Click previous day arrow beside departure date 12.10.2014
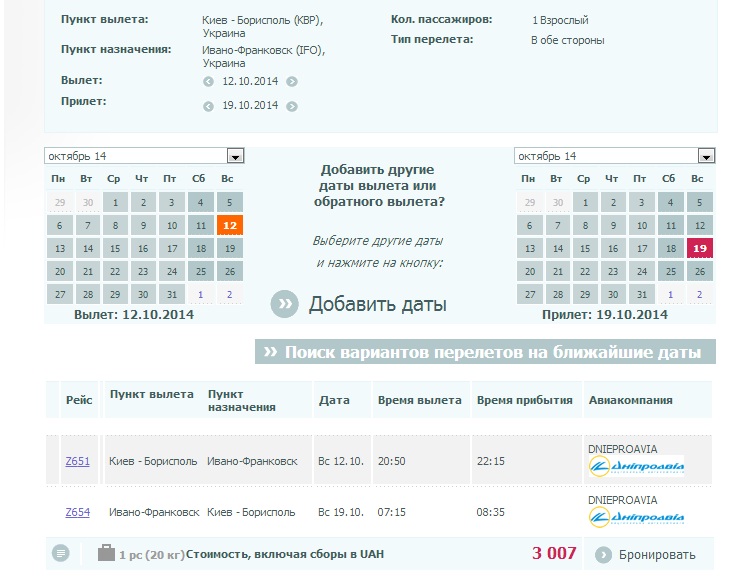Viewport: 753px width, 581px height. point(209,82)
